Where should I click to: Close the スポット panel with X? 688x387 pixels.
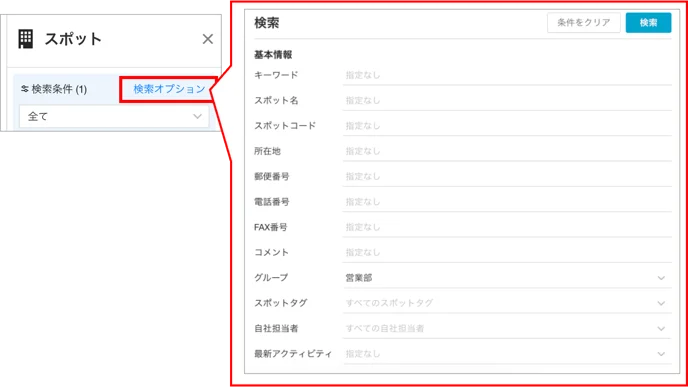[x=208, y=39]
